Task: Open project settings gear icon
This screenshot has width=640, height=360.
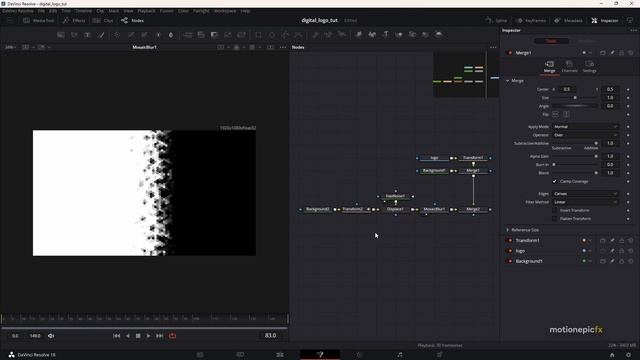Action: [x=629, y=355]
